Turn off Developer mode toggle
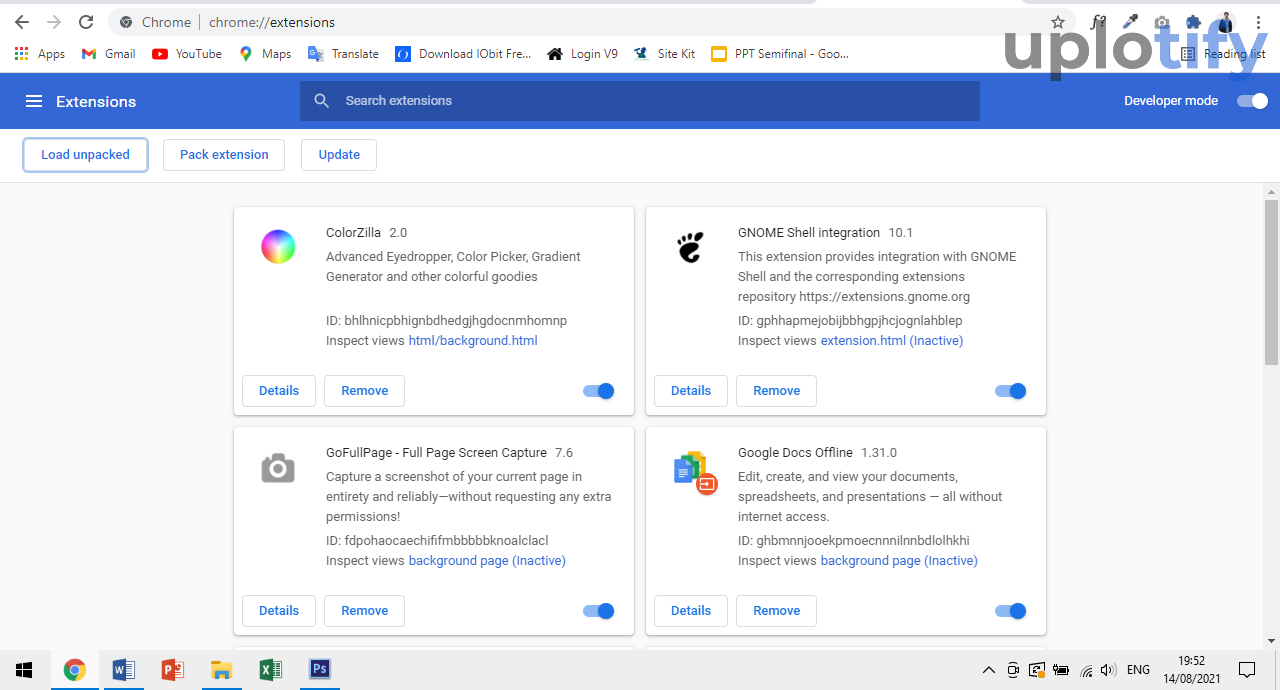 coord(1252,101)
